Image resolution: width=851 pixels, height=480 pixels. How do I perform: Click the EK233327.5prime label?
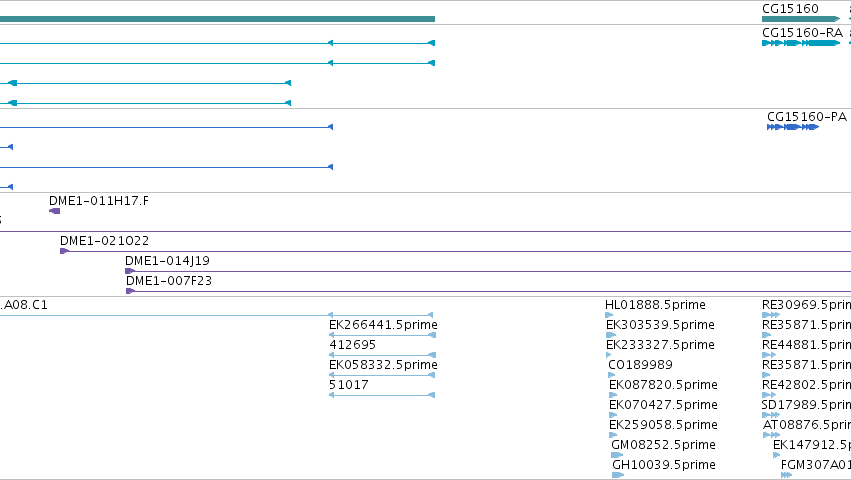(660, 345)
